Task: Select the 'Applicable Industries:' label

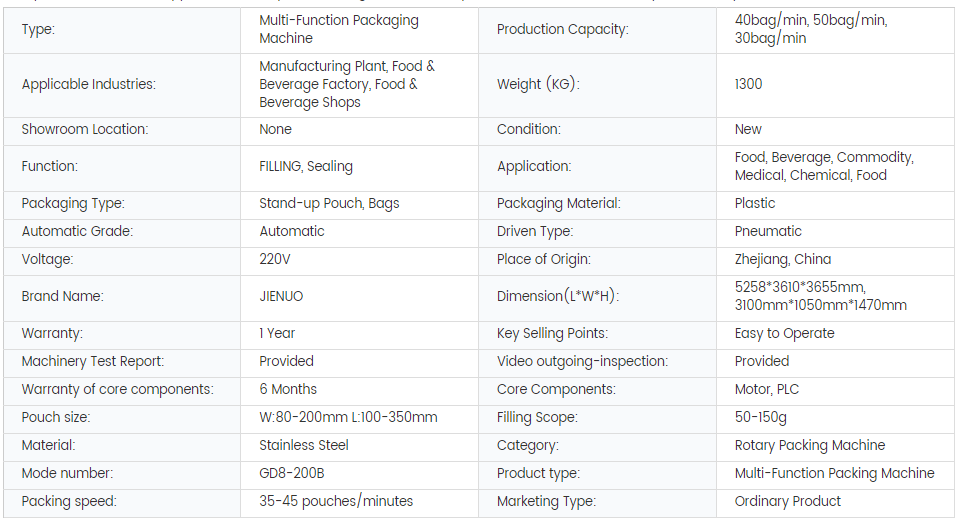Action: click(x=89, y=84)
